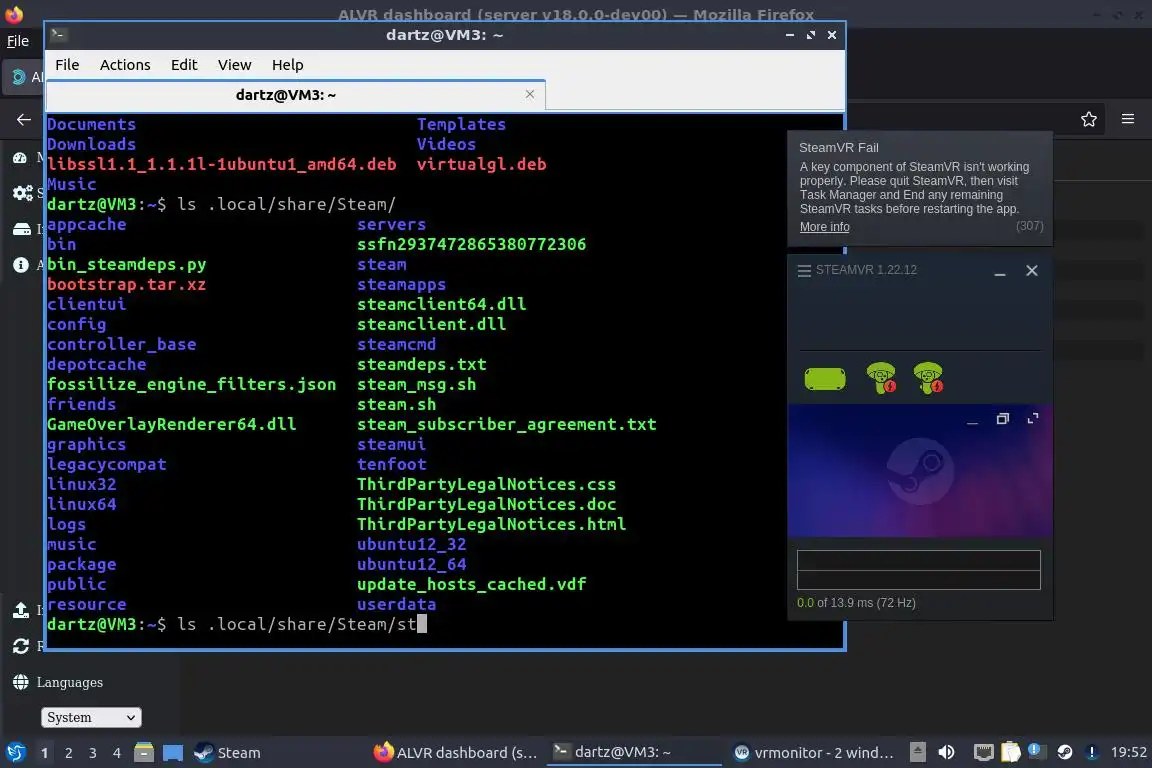
Task: Open removable media eject tray icon
Action: (x=918, y=752)
